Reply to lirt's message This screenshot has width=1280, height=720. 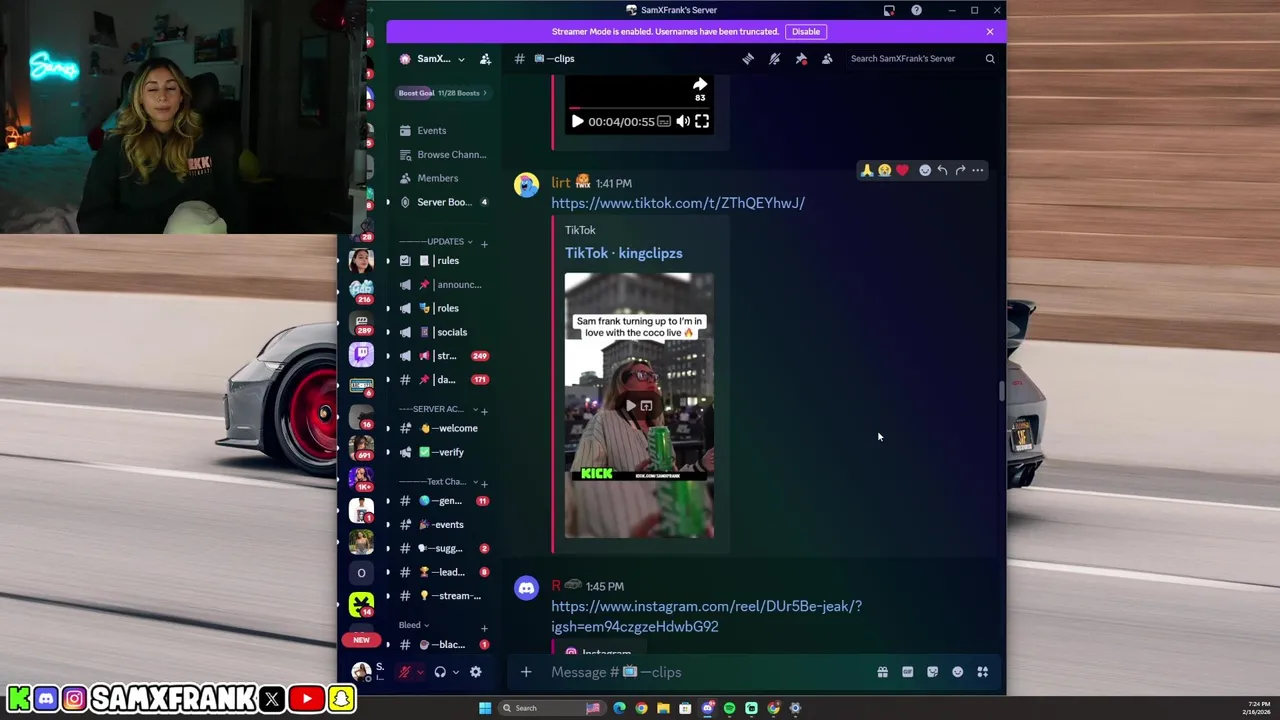click(942, 171)
